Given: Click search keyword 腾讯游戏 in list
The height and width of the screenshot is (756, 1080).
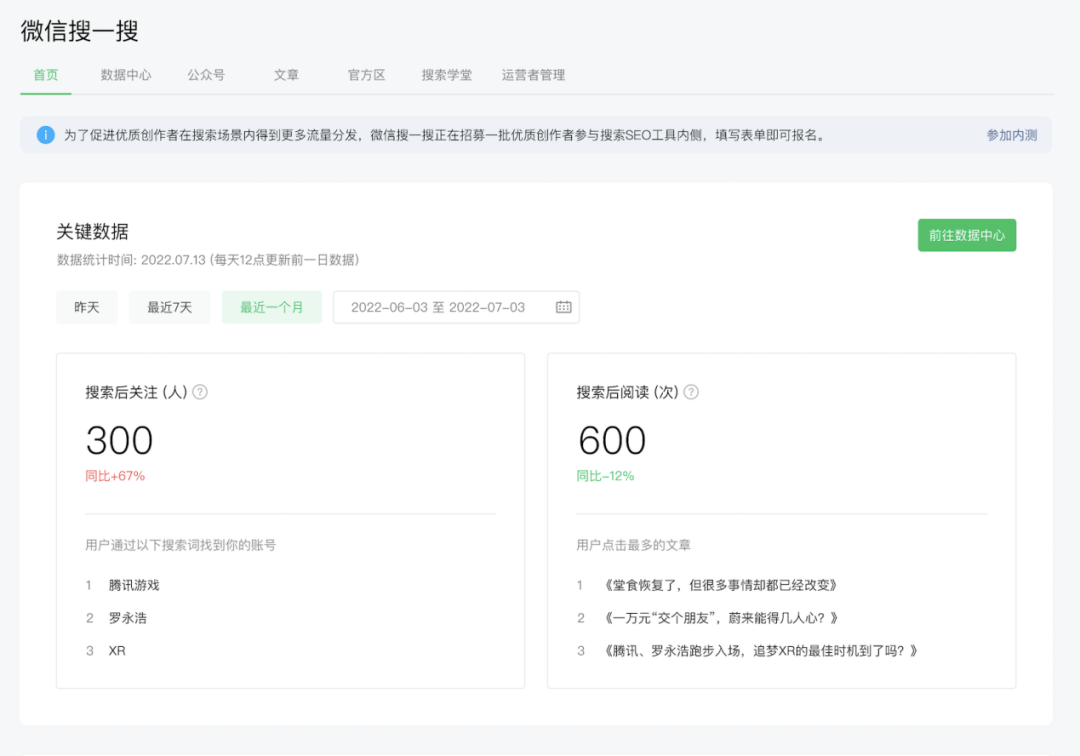Looking at the screenshot, I should [134, 585].
